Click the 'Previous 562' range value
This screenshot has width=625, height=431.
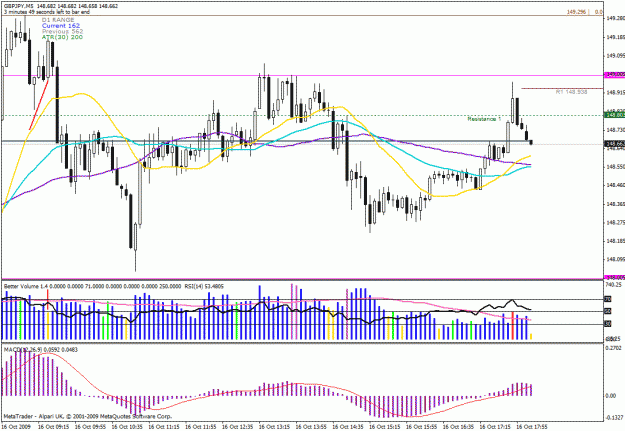click(x=63, y=31)
